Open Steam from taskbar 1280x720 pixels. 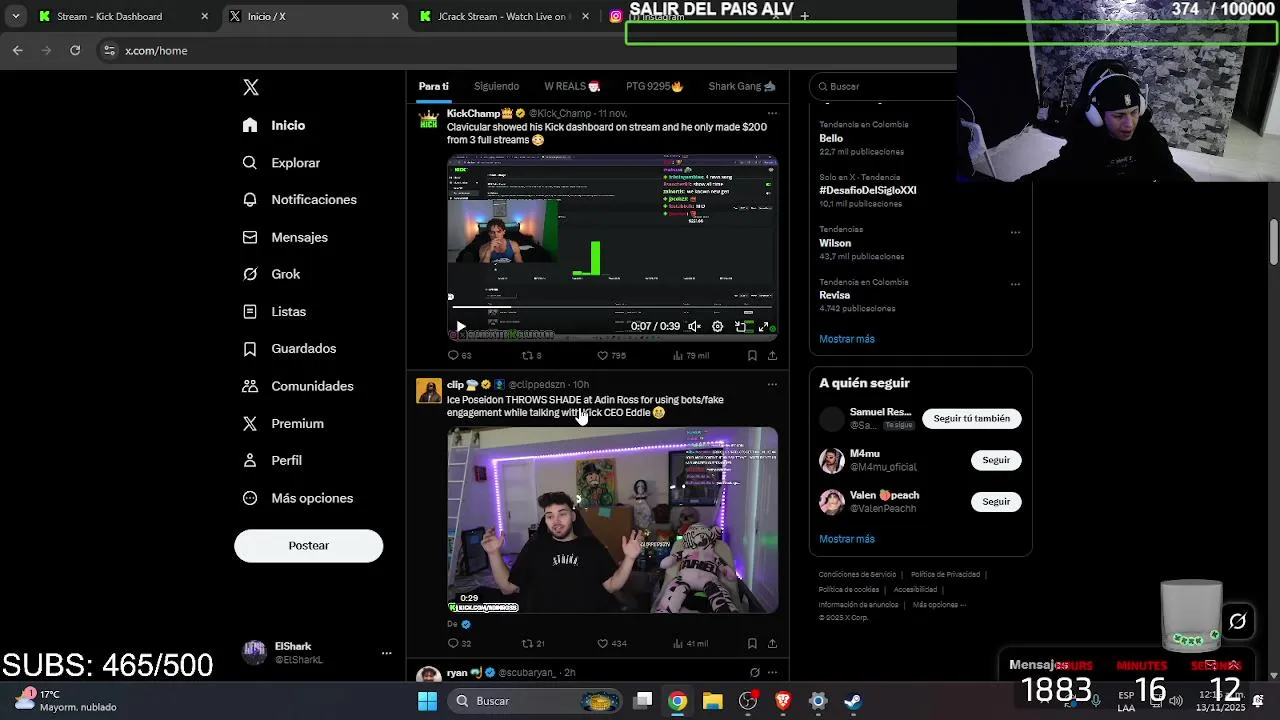click(x=853, y=701)
